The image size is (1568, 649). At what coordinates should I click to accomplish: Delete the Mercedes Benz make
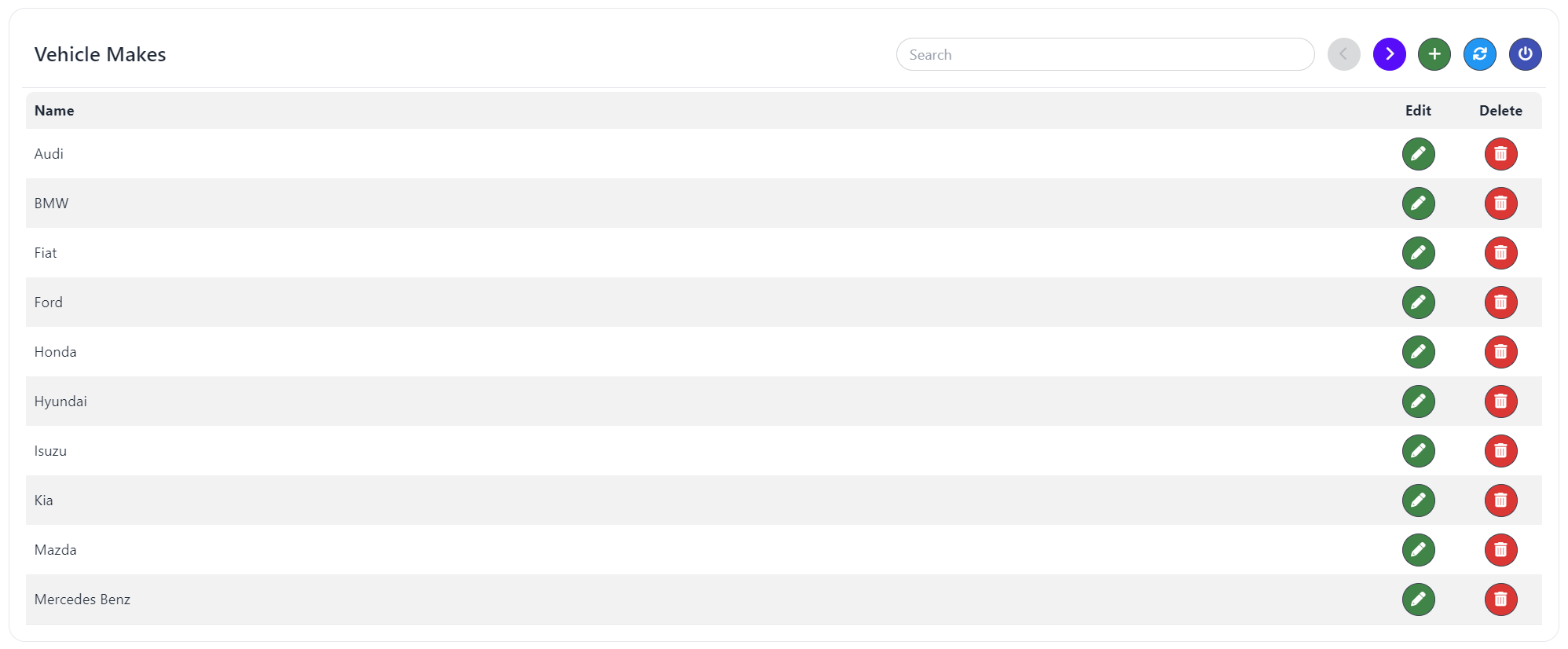click(1500, 599)
